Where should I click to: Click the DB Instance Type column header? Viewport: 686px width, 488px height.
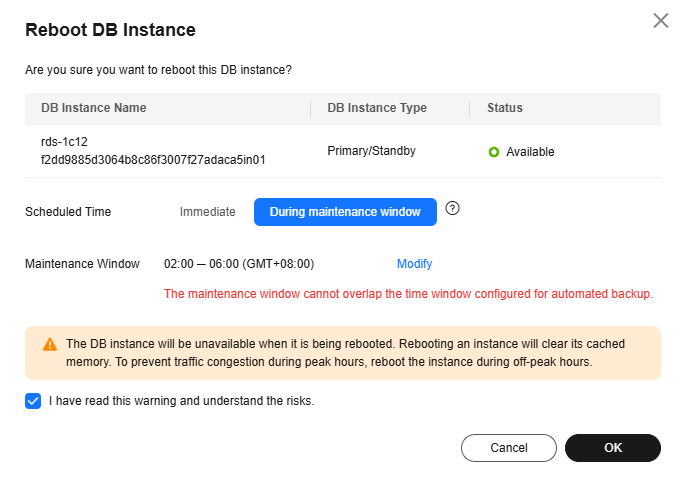point(377,108)
